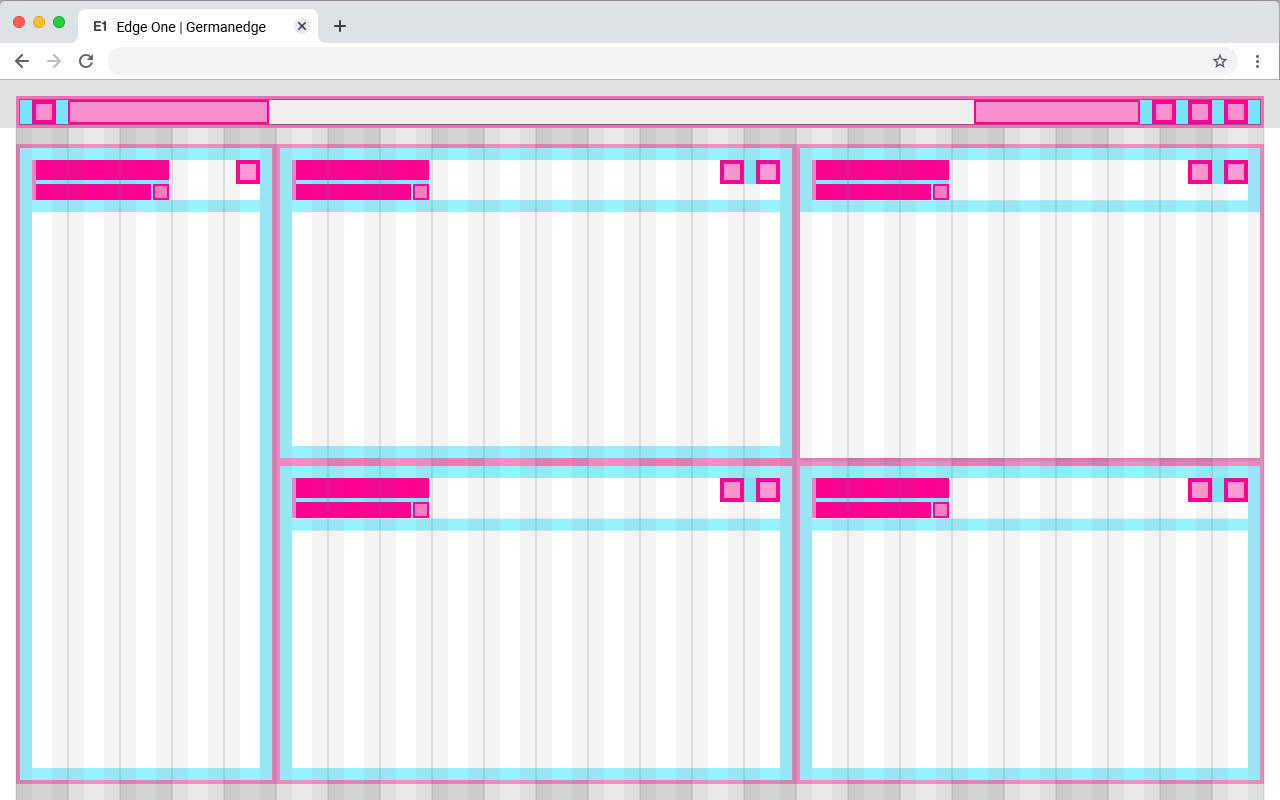The image size is (1280, 800).
Task: Close the Edge One | Germanedge tab
Action: pyautogui.click(x=302, y=26)
